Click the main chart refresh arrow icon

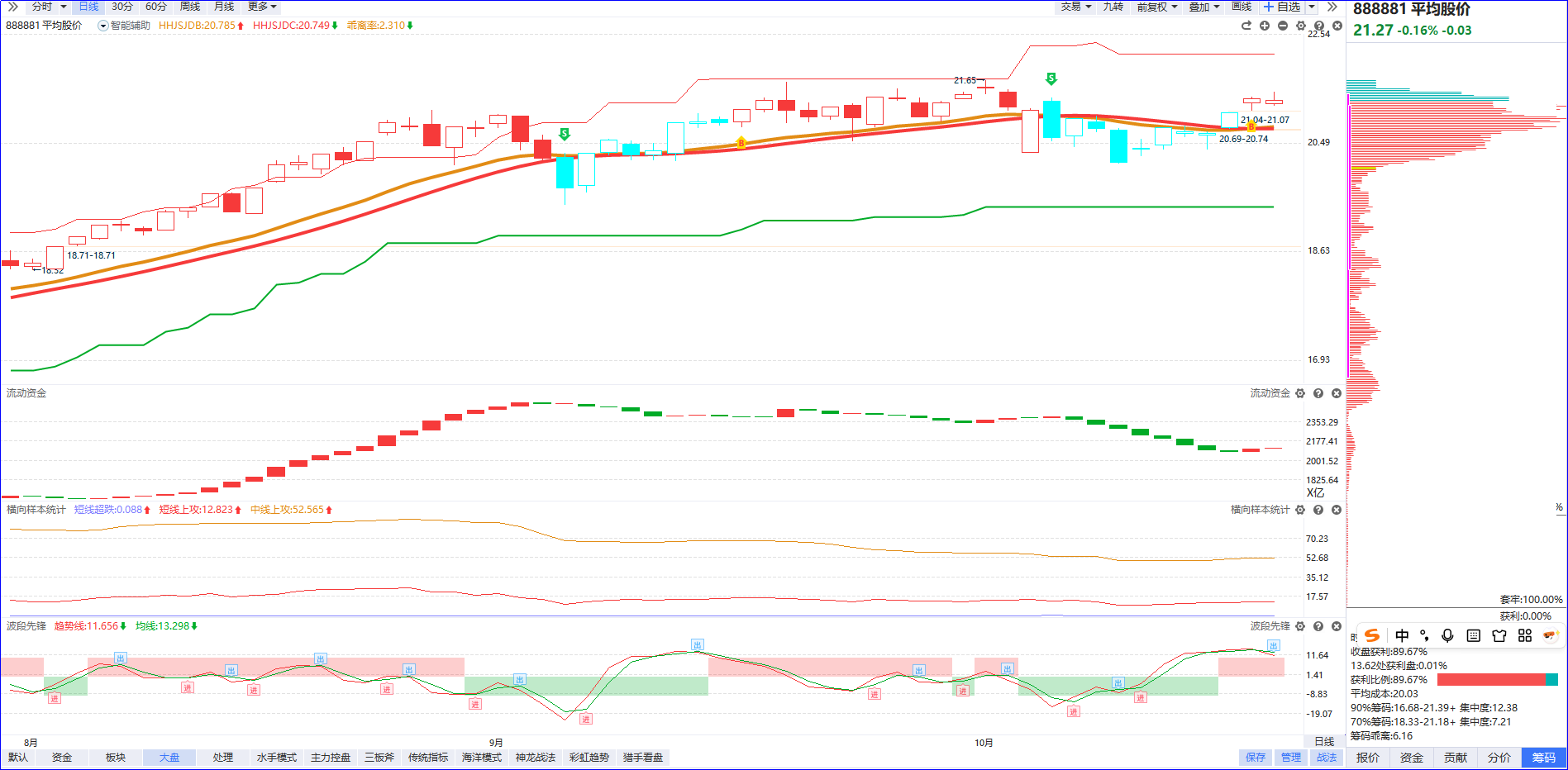(x=1246, y=26)
